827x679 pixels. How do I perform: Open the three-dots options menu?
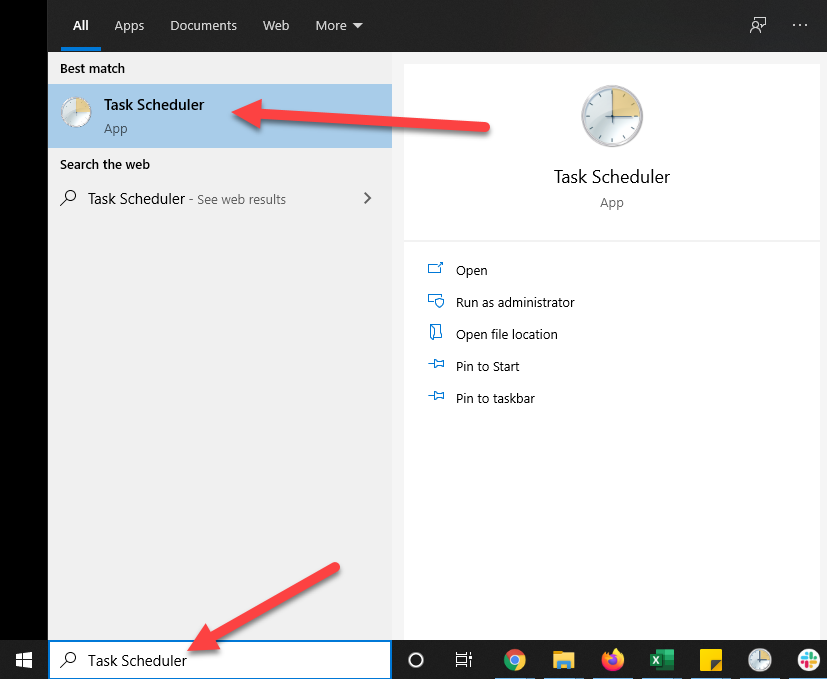point(800,25)
